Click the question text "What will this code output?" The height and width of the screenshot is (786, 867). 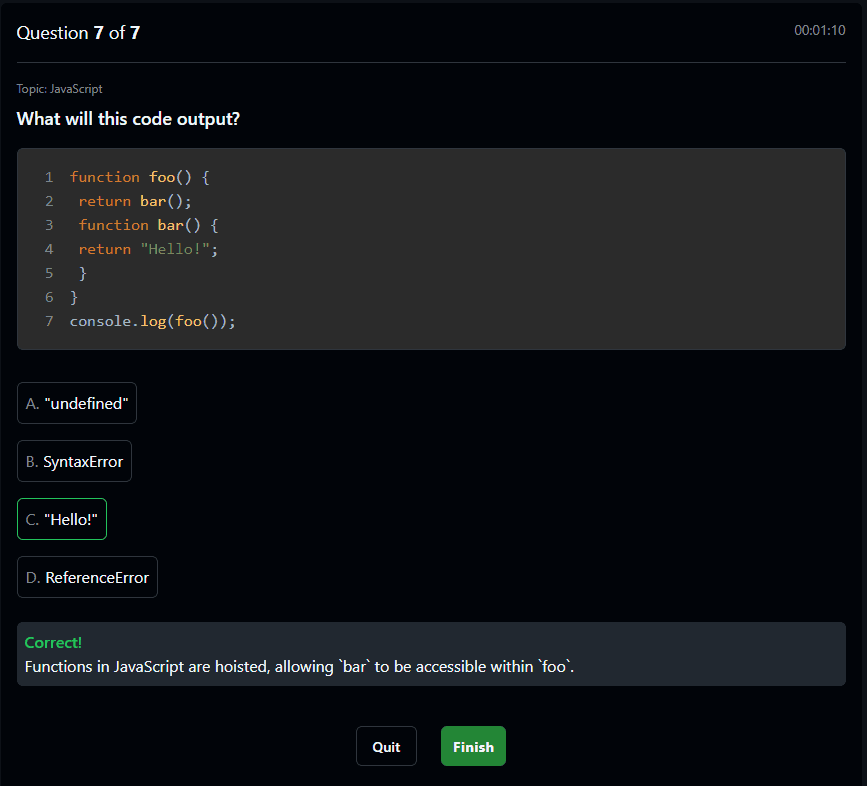tap(128, 118)
